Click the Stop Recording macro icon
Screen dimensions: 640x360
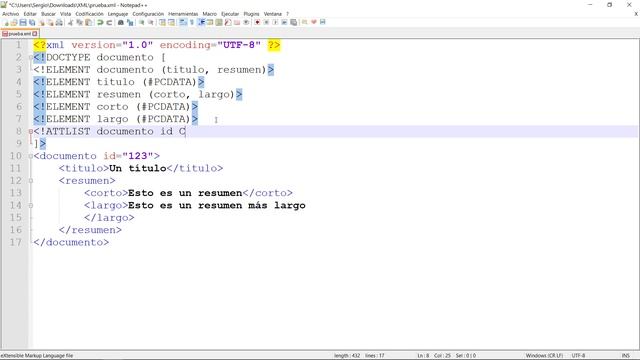[x=266, y=22]
